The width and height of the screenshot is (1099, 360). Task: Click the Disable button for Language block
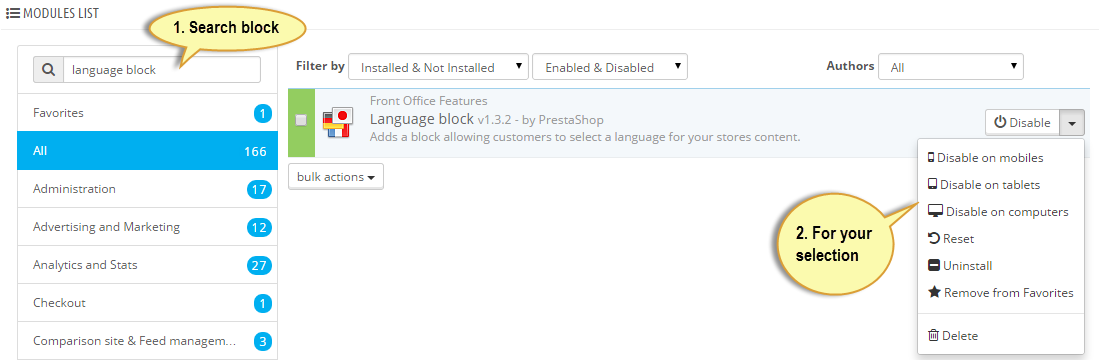[1023, 123]
